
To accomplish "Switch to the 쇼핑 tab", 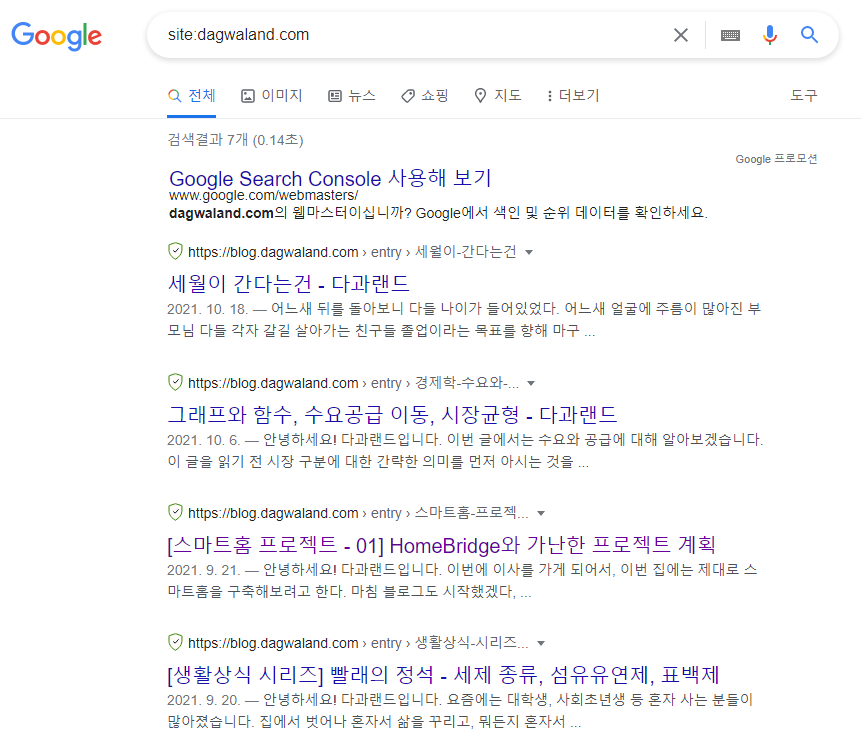I will pyautogui.click(x=425, y=96).
